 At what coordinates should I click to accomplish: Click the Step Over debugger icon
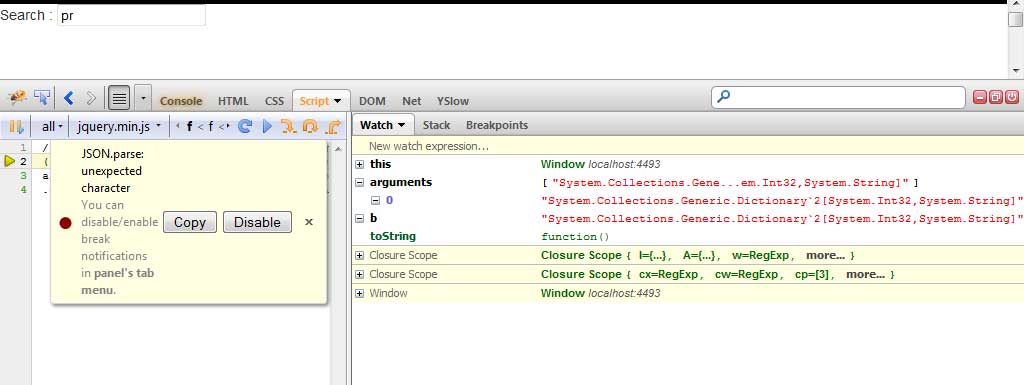[x=310, y=127]
